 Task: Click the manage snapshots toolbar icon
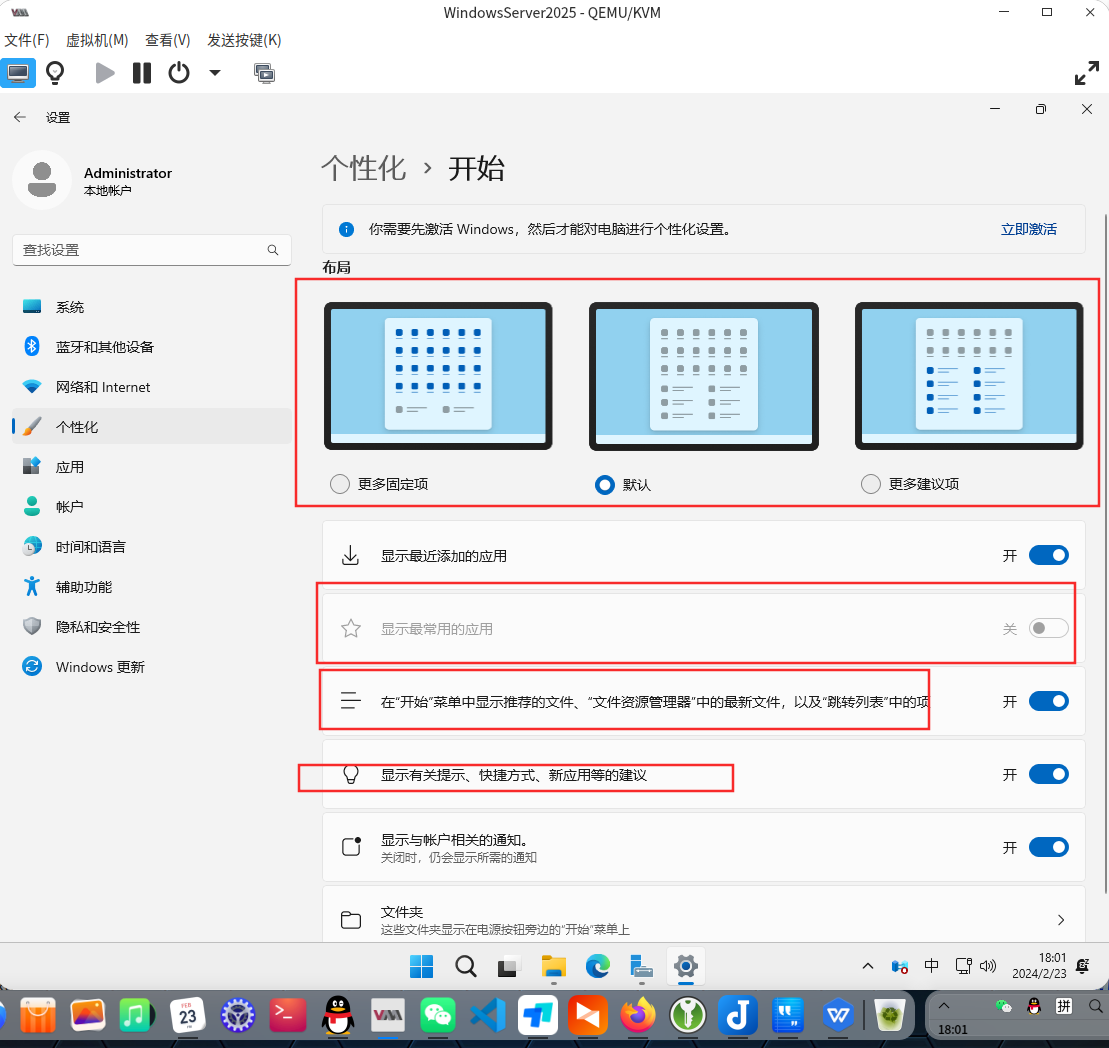264,73
